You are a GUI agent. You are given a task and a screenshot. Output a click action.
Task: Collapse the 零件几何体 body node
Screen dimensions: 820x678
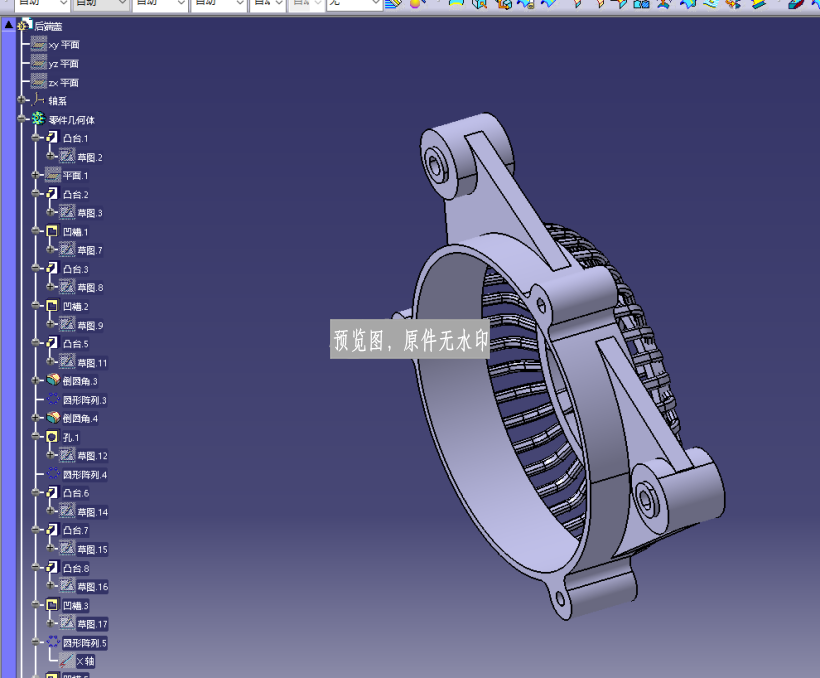pos(21,119)
